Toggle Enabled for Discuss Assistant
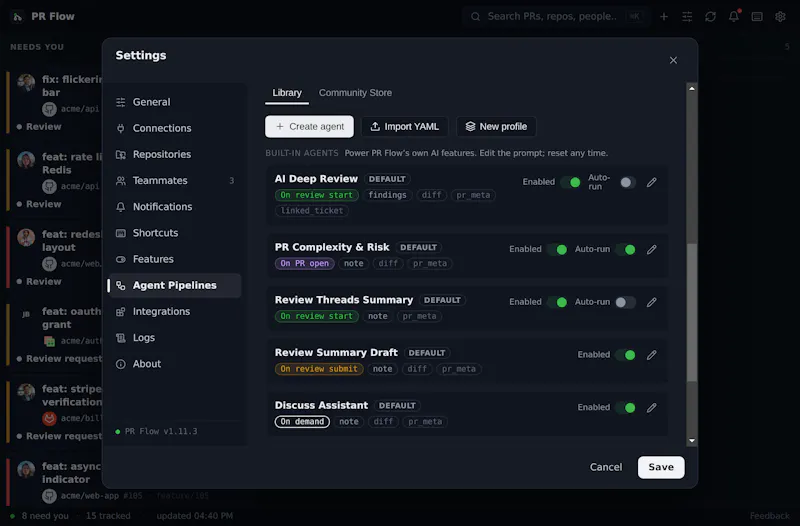The height and width of the screenshot is (526, 800). tap(626, 408)
